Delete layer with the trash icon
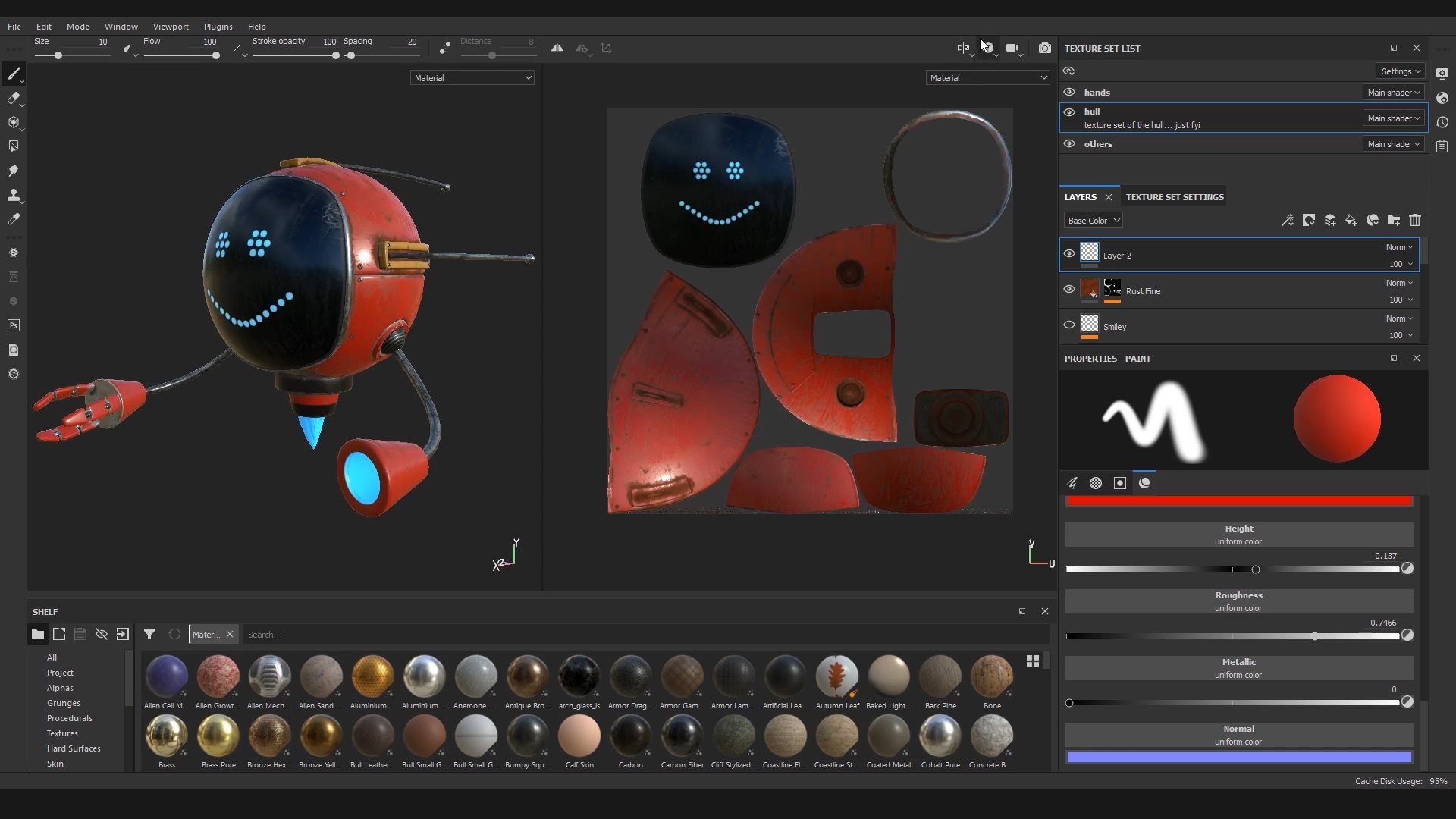Image resolution: width=1456 pixels, height=819 pixels. 1414,221
